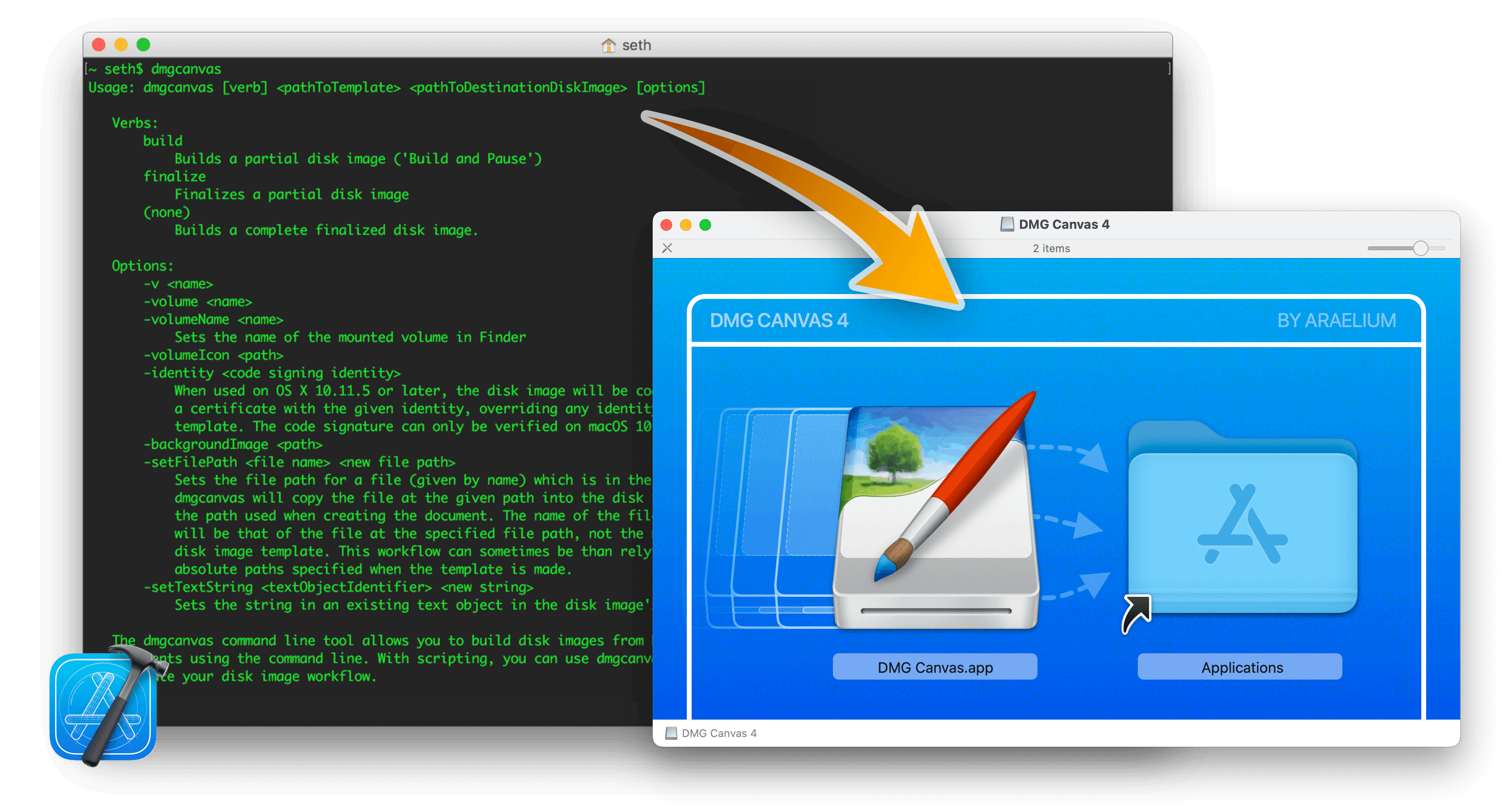Click the '-setTextString' option line in terminal
Viewport: 1507px width, 812px height.
click(x=338, y=587)
